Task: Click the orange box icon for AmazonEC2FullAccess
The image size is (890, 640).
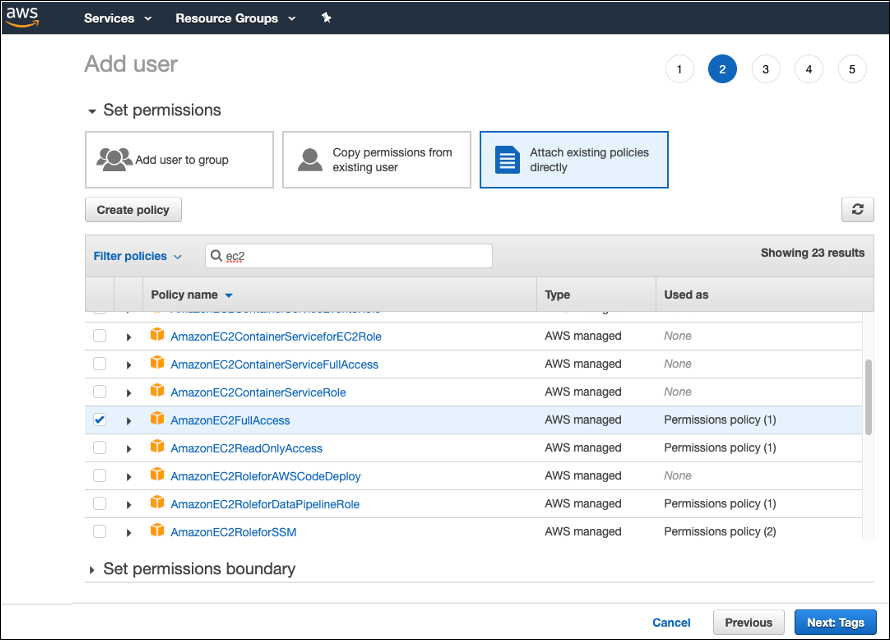Action: (157, 418)
